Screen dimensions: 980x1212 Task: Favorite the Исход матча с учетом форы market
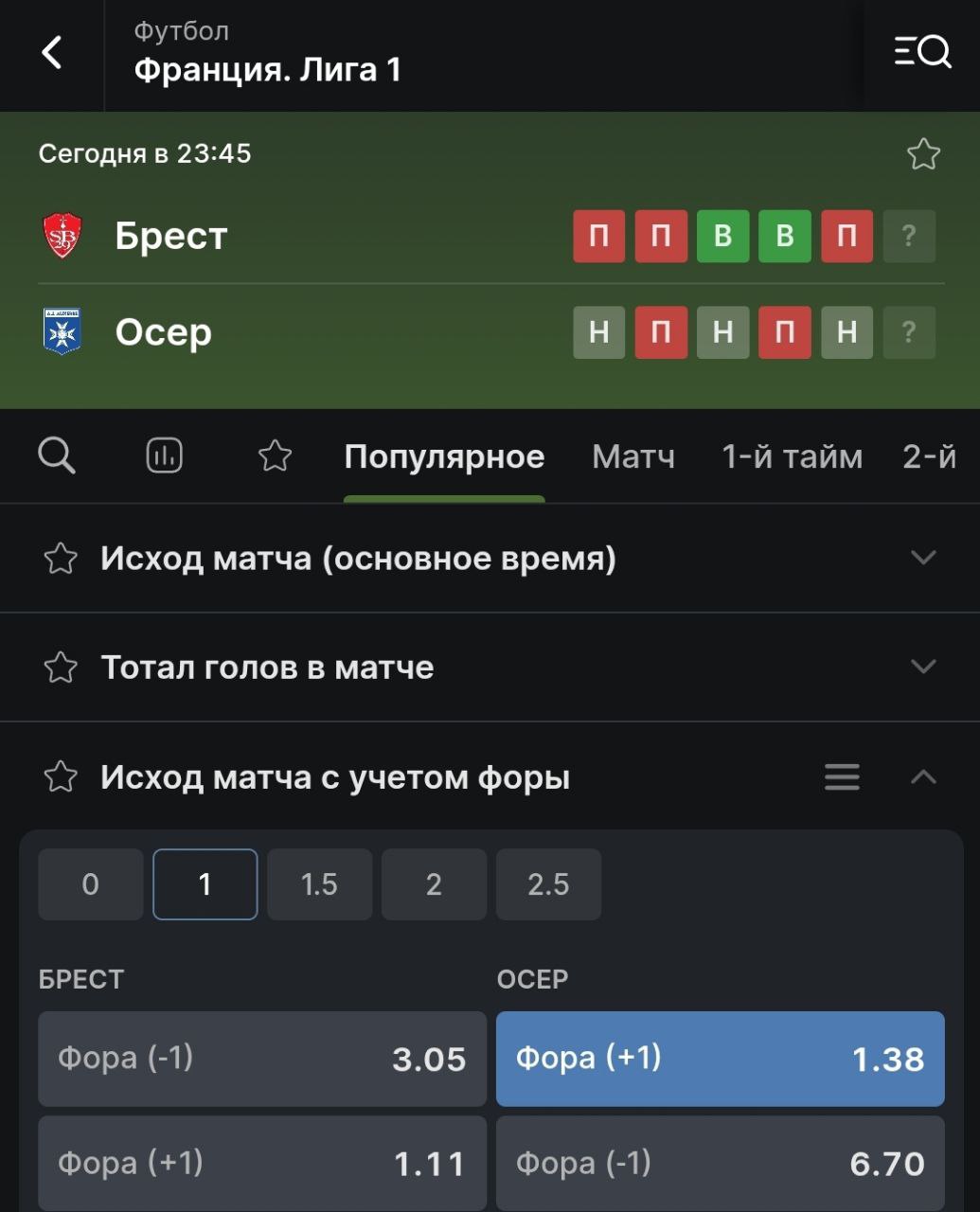[61, 777]
